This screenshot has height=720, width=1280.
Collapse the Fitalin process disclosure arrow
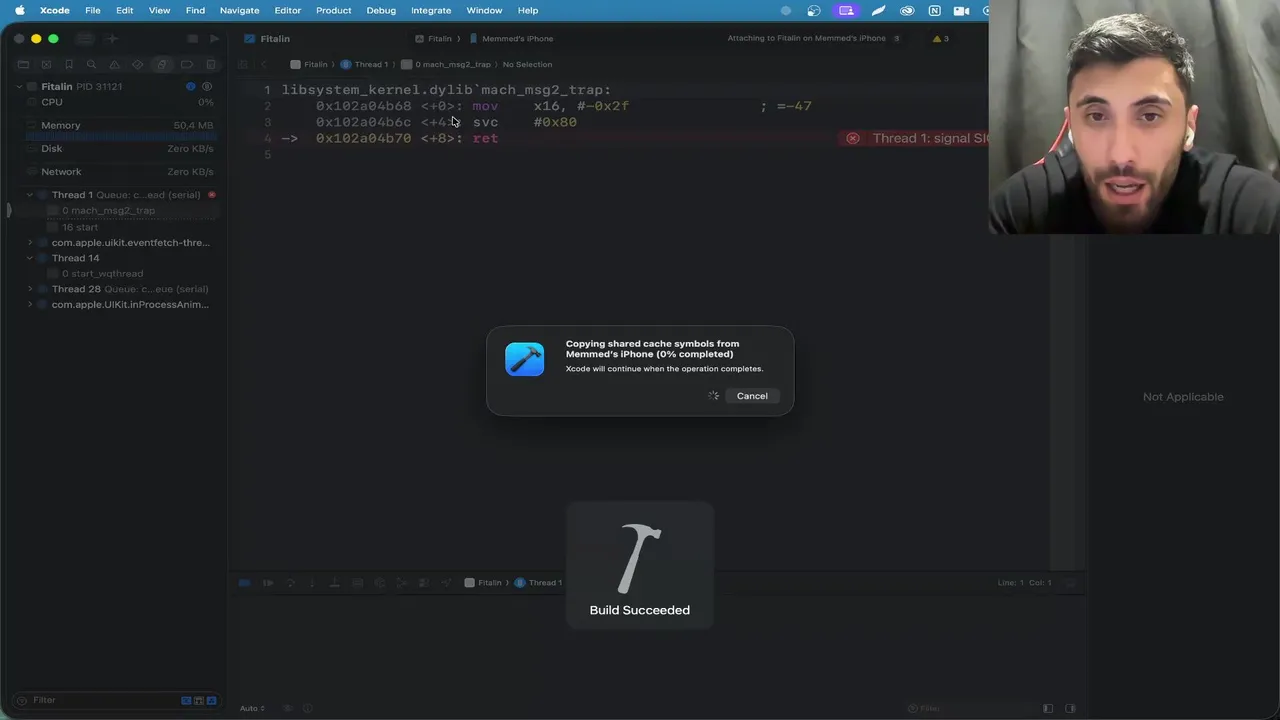[19, 87]
